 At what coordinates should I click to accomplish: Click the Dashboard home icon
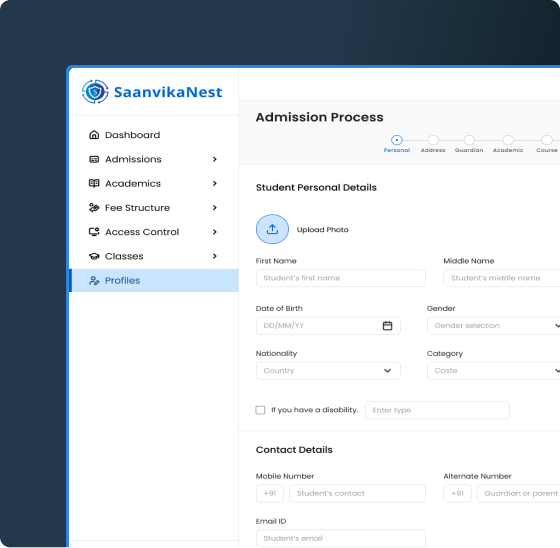tap(94, 135)
